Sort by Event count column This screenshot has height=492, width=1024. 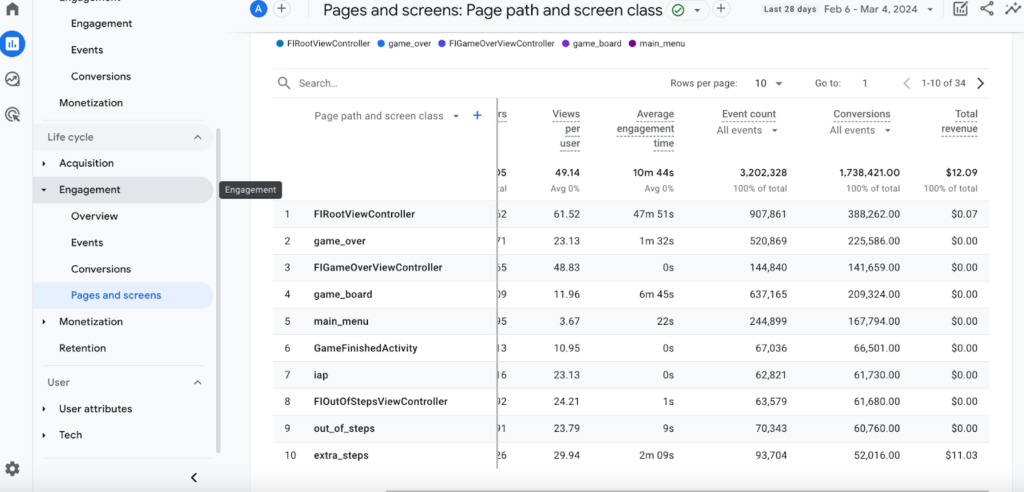(x=749, y=114)
